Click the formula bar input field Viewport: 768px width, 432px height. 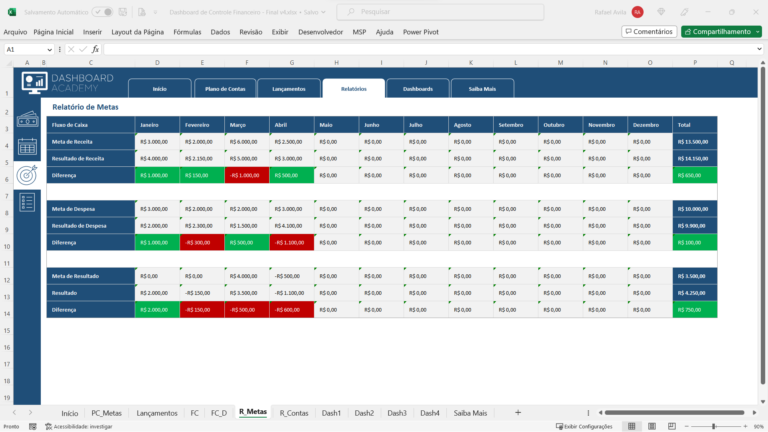(429, 49)
